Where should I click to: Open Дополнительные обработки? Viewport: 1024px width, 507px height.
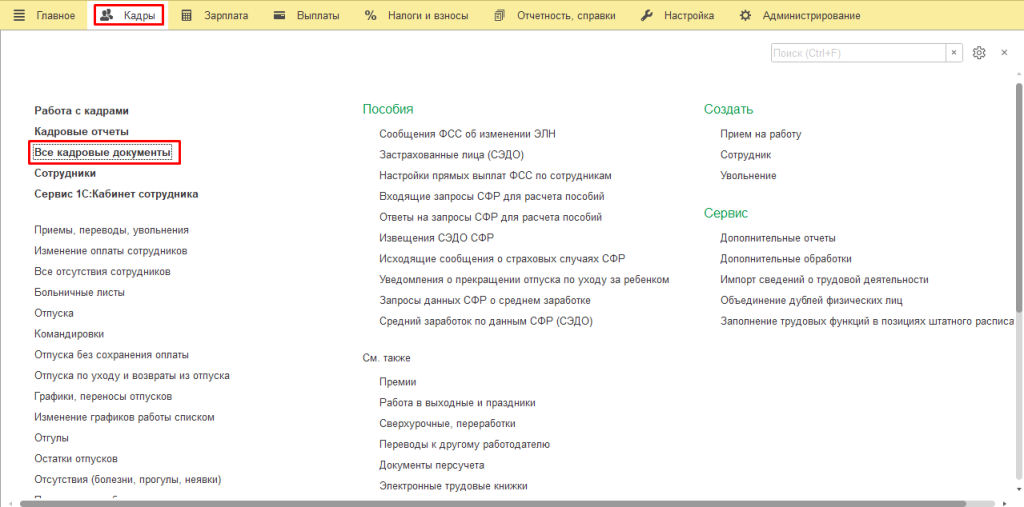point(786,259)
